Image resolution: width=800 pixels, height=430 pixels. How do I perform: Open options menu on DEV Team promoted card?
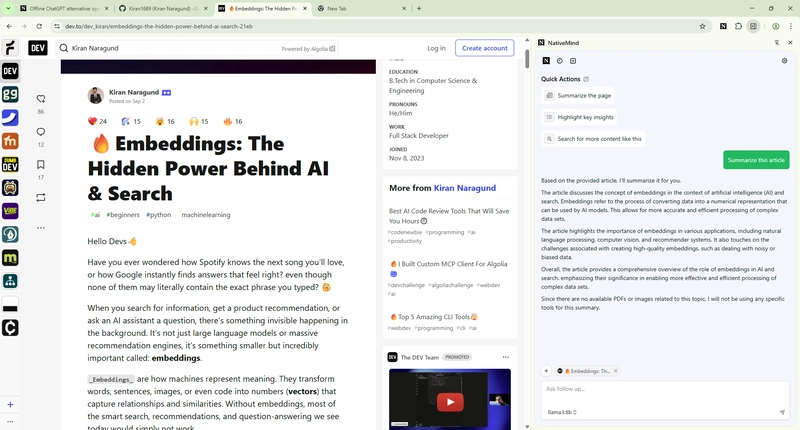(x=506, y=357)
